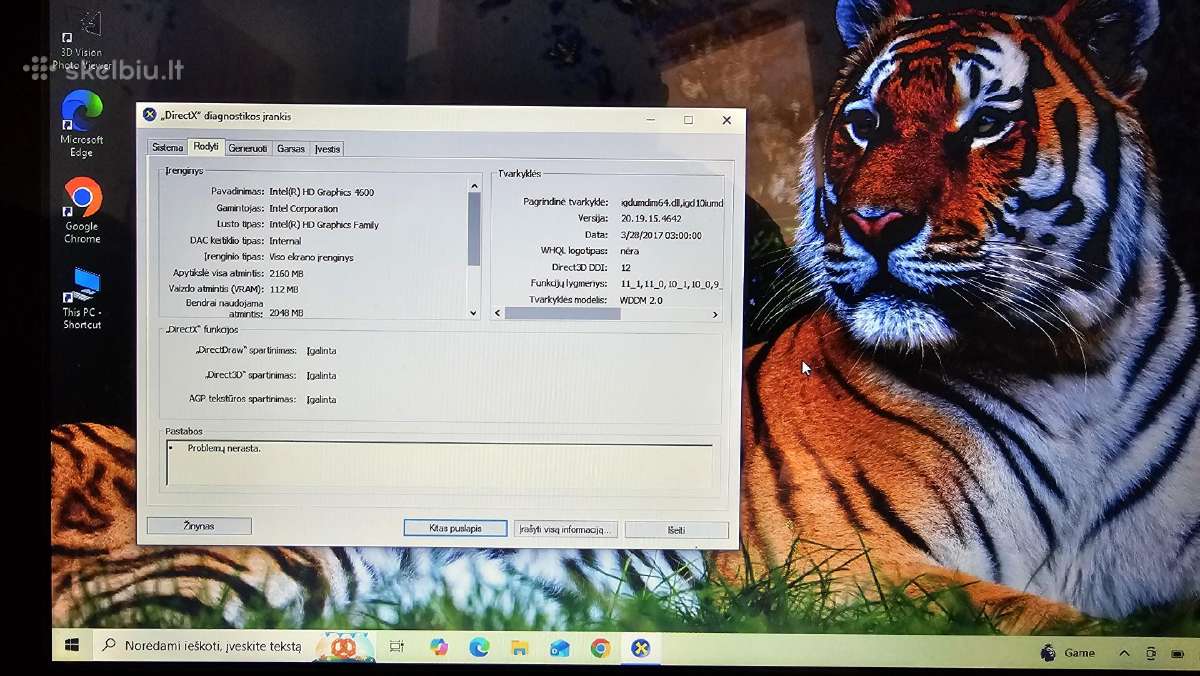Click the 2160 MB total memory value
Viewport: 1200px width, 676px height.
[286, 273]
